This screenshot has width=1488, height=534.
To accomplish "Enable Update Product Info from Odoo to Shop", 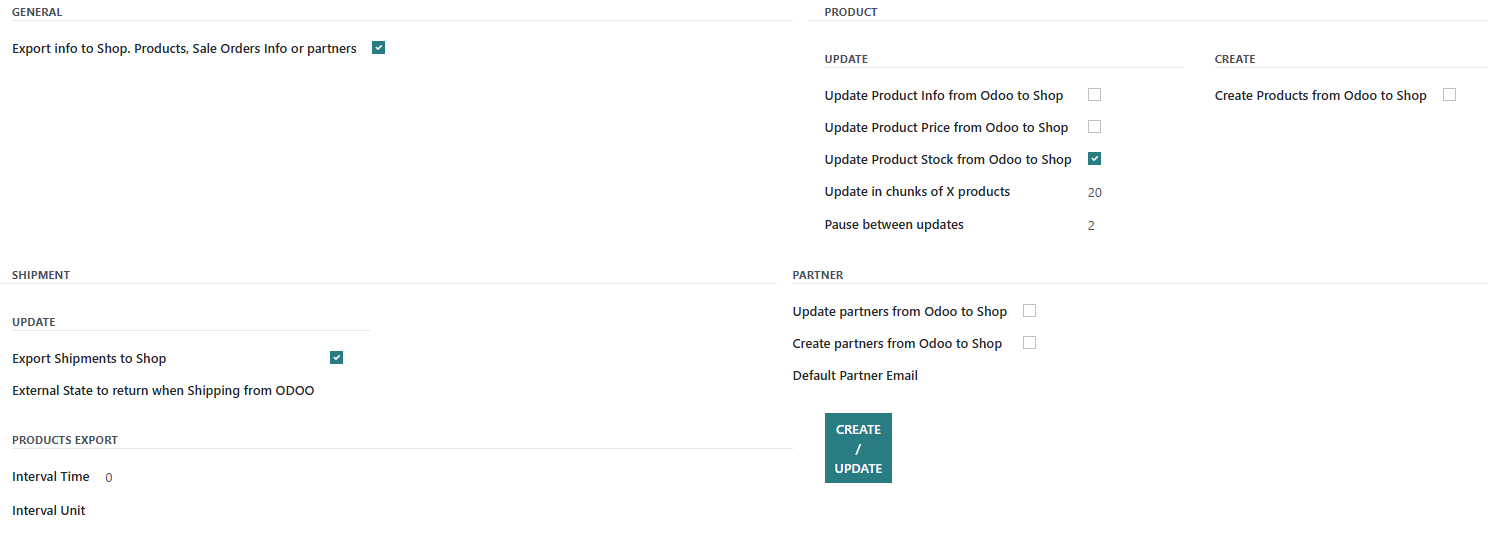I will 1094,95.
